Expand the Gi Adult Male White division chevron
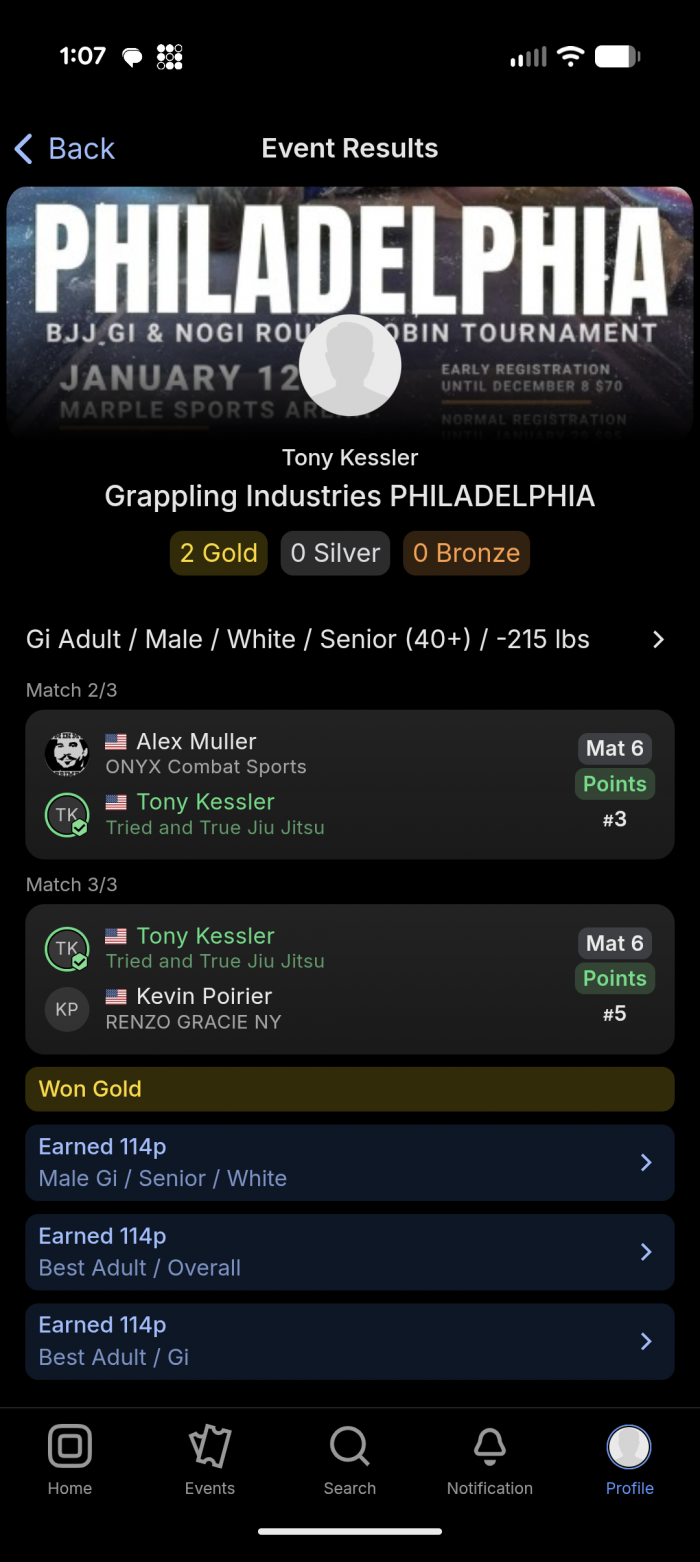700x1562 pixels. click(658, 640)
